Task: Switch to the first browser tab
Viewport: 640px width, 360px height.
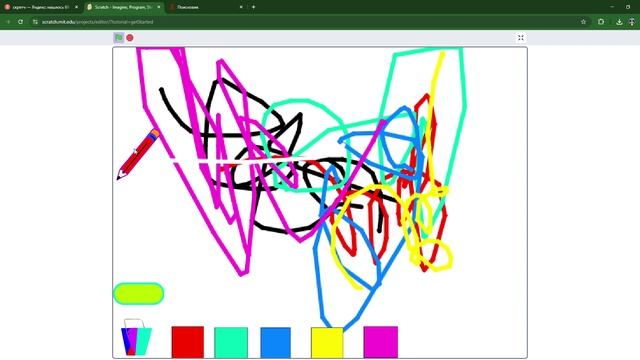Action: pyautogui.click(x=41, y=7)
